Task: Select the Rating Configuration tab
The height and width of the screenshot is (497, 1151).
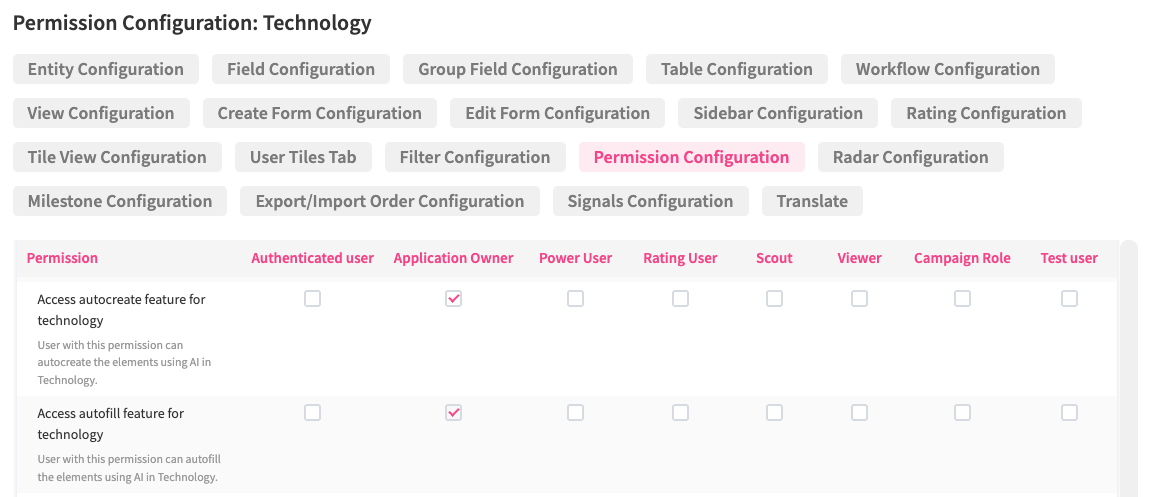Action: click(986, 113)
